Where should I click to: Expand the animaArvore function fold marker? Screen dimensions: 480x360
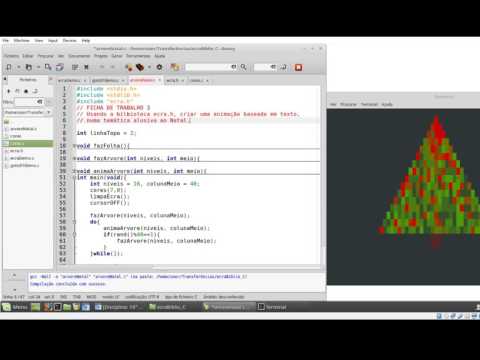[74, 171]
